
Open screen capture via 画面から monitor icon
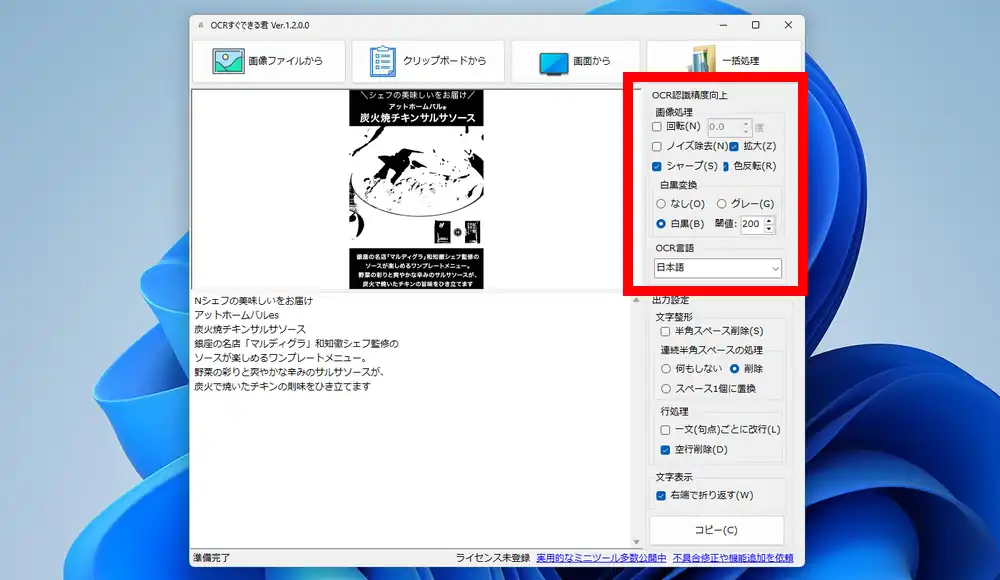(x=553, y=60)
